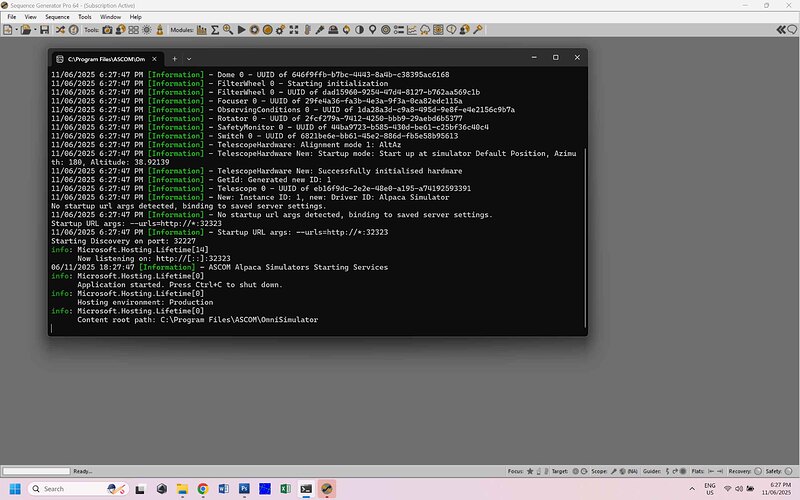Click the orange wand icon ending Modules
The image size is (800, 500).
pyautogui.click(x=478, y=30)
